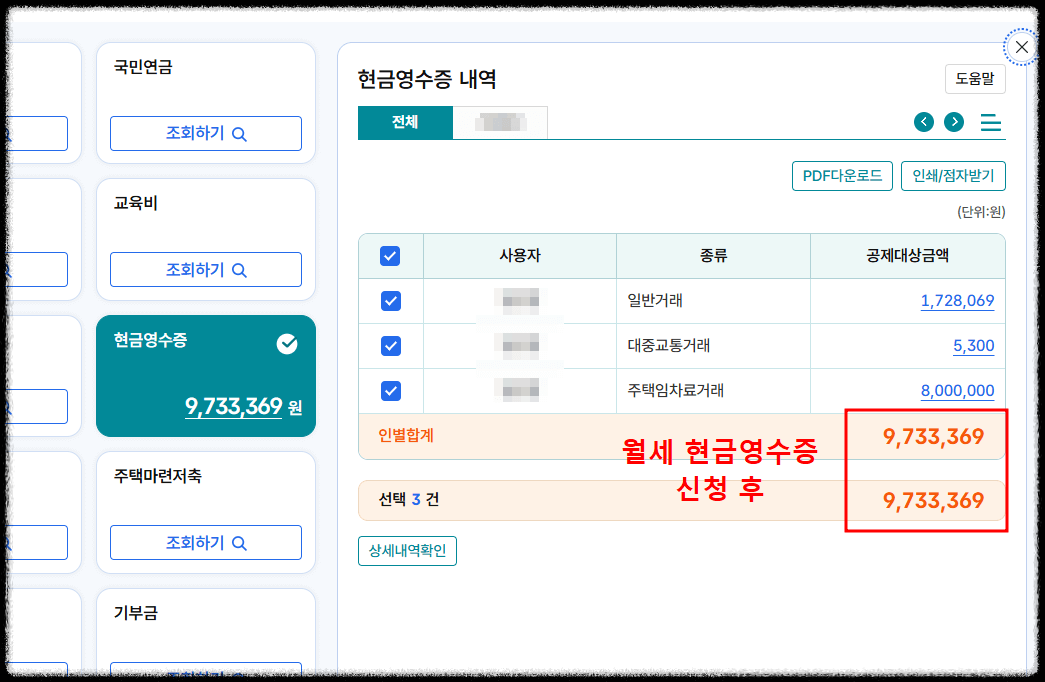Viewport: 1045px width, 682px height.
Task: Click the magnifier icon in 국민연금 조회하기
Action: 239,133
